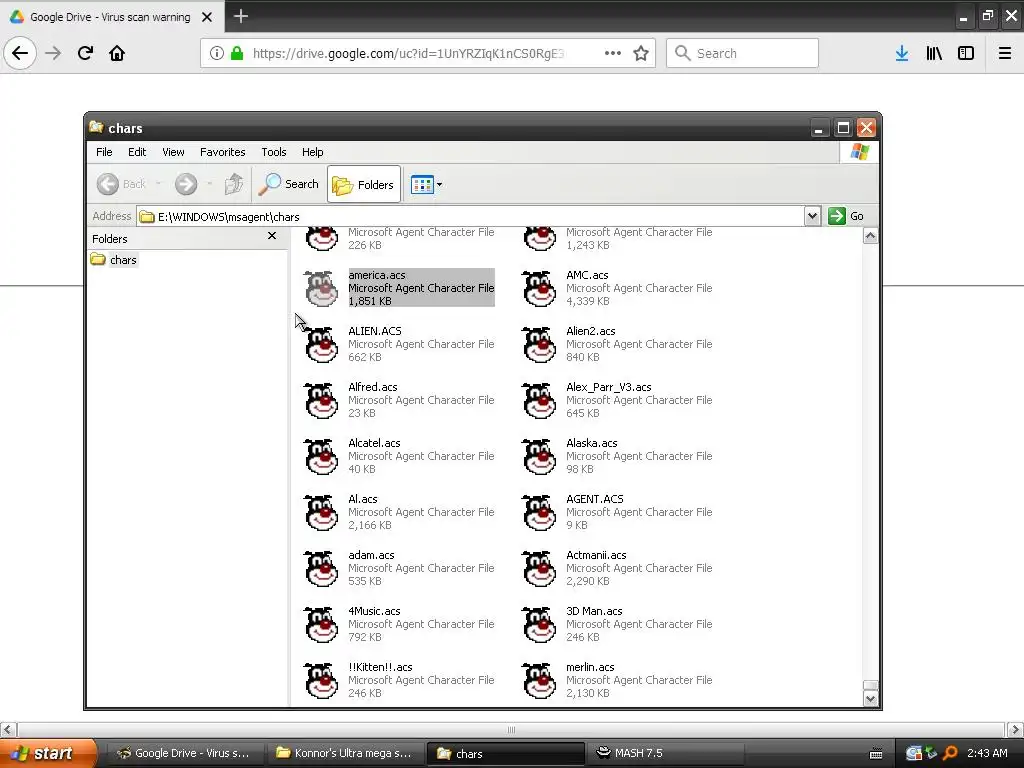
Task: Select the 4Music.acs file icon
Action: 321,625
